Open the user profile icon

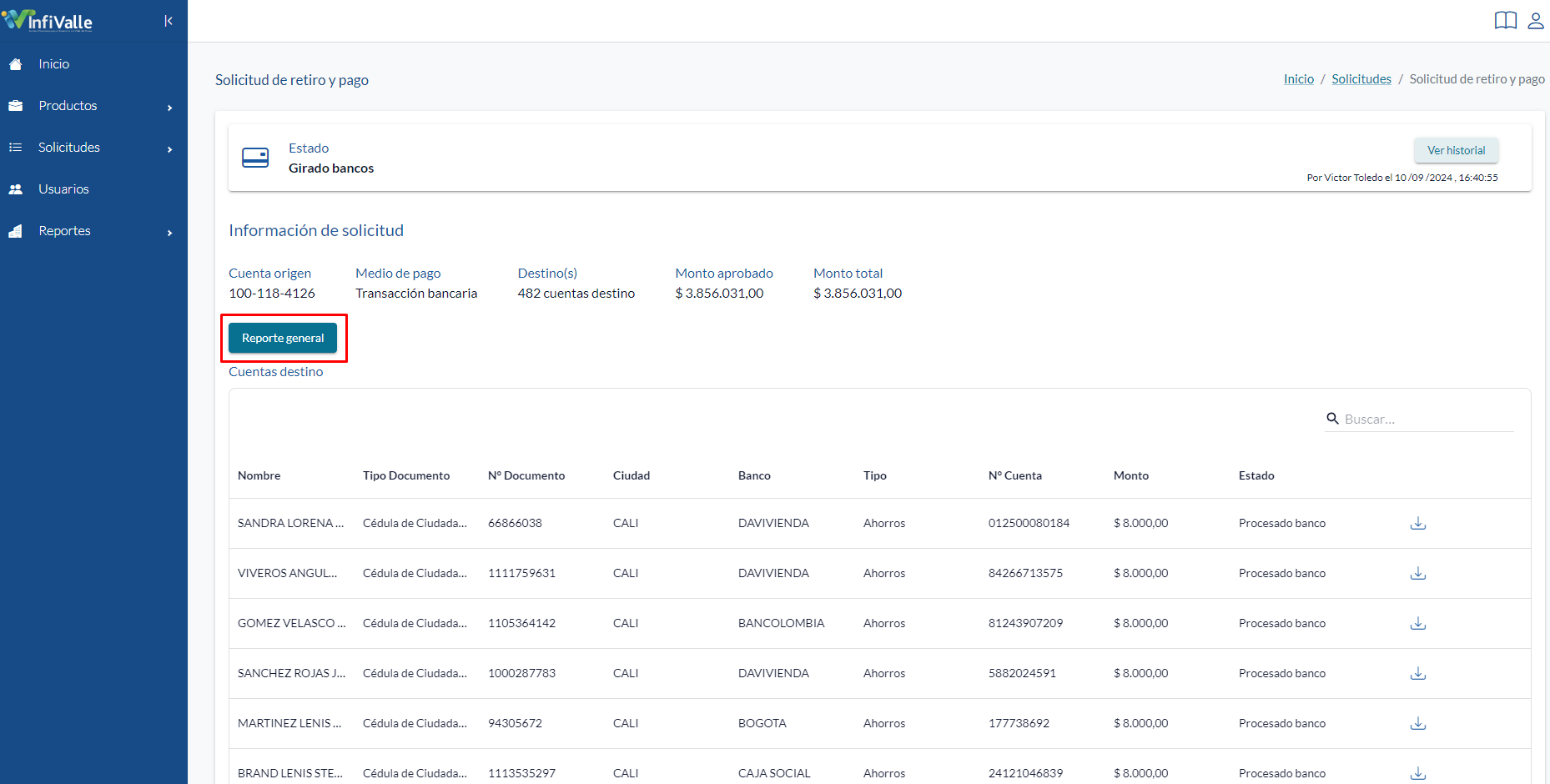[x=1536, y=20]
